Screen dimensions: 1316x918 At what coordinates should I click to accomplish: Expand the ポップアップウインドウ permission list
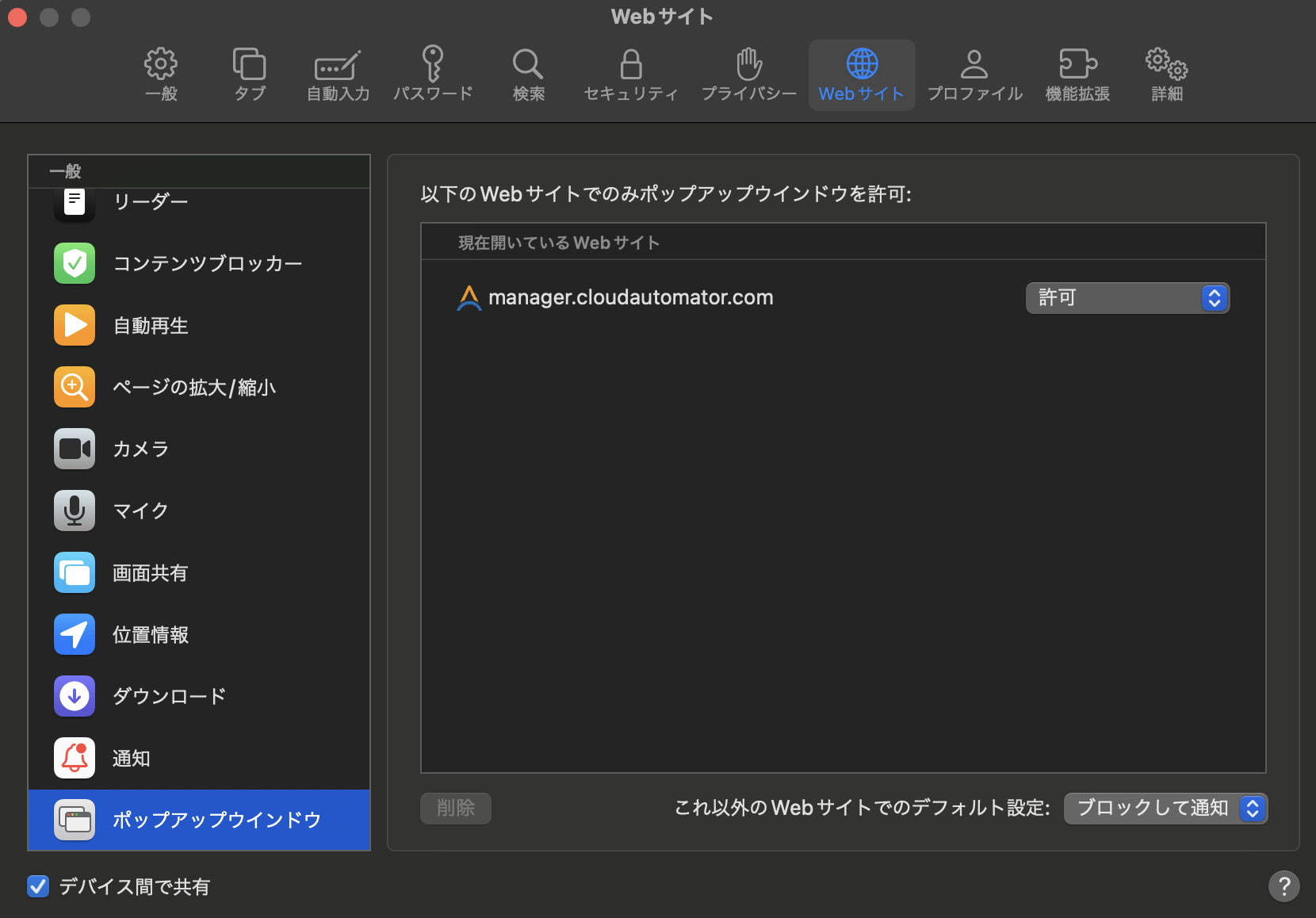198,820
